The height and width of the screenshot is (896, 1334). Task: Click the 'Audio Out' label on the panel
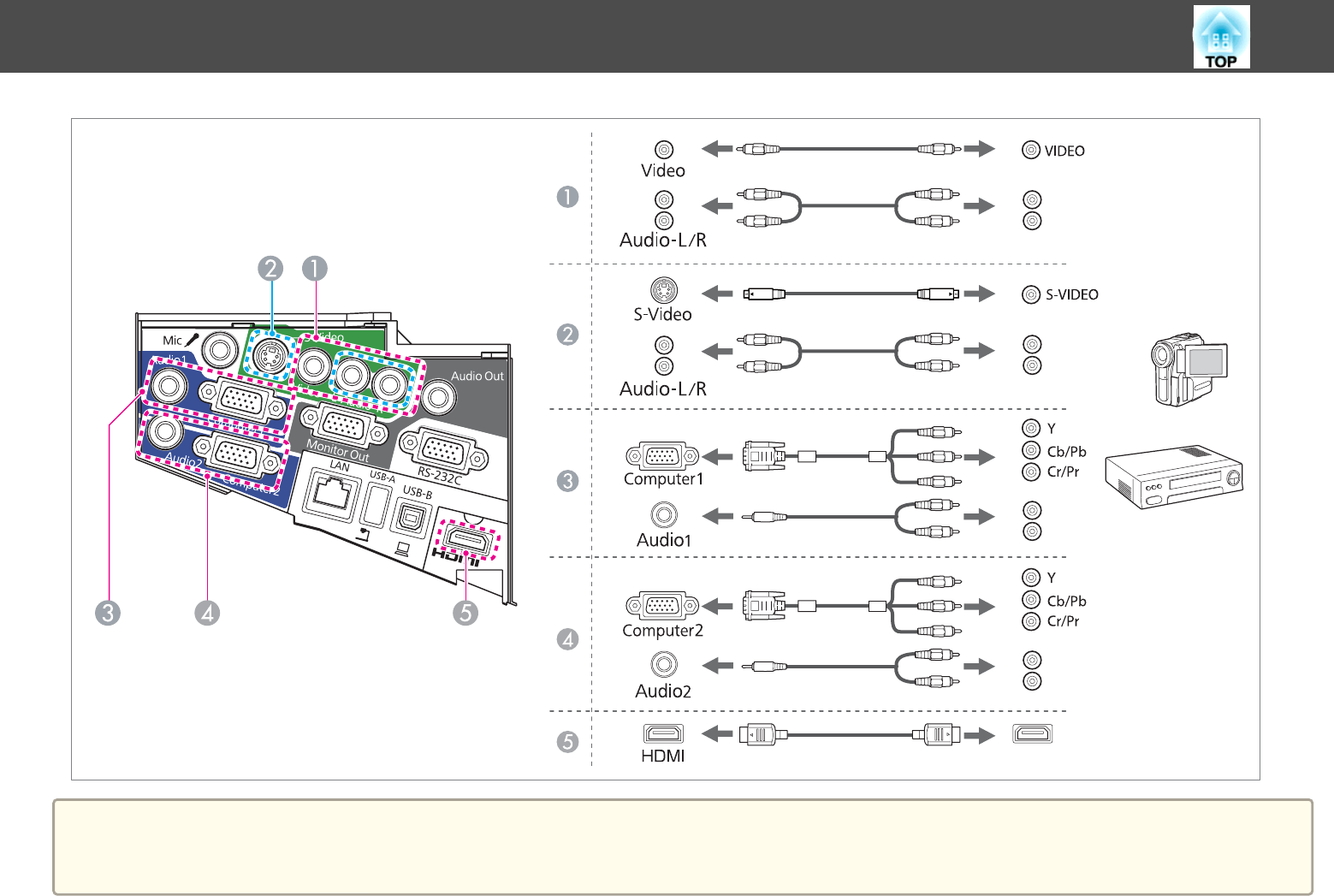tap(477, 376)
